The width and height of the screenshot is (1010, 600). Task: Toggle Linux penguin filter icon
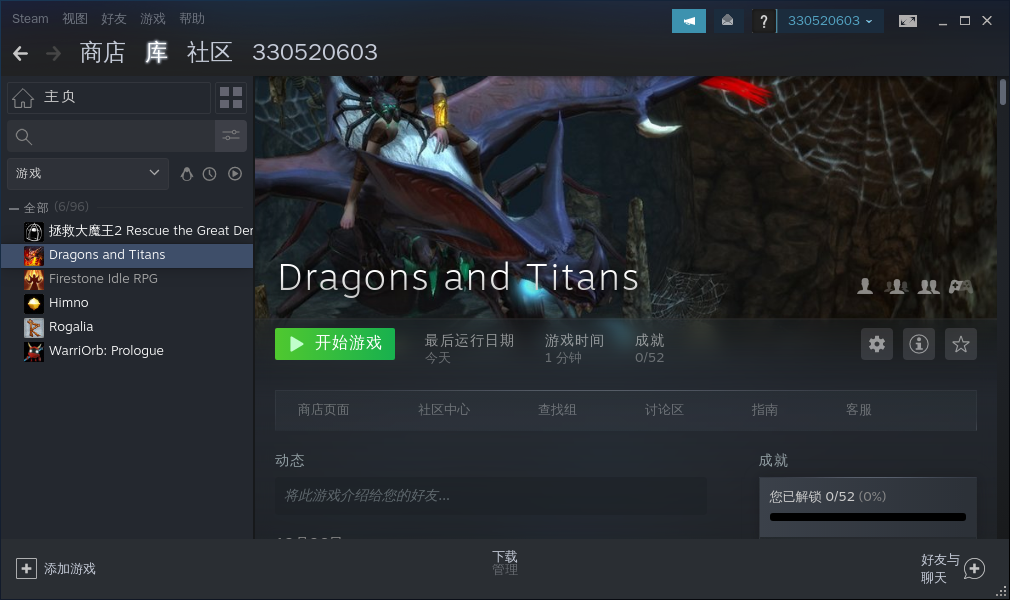(187, 174)
